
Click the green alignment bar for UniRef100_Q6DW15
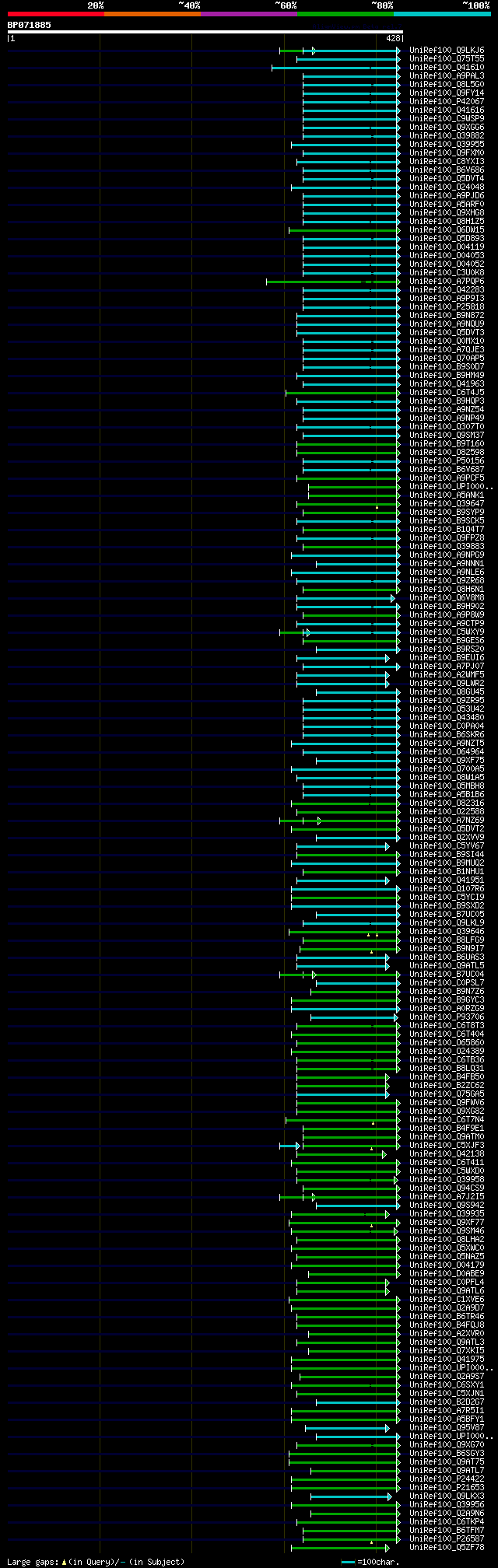pos(344,229)
